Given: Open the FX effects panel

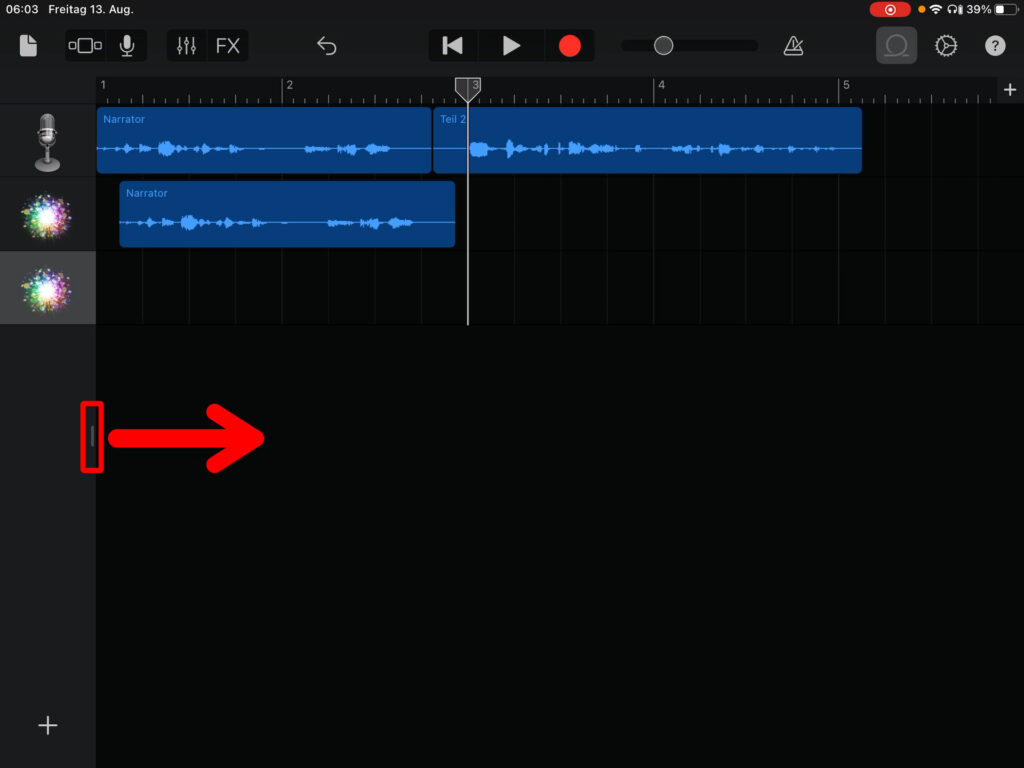Looking at the screenshot, I should click(228, 46).
